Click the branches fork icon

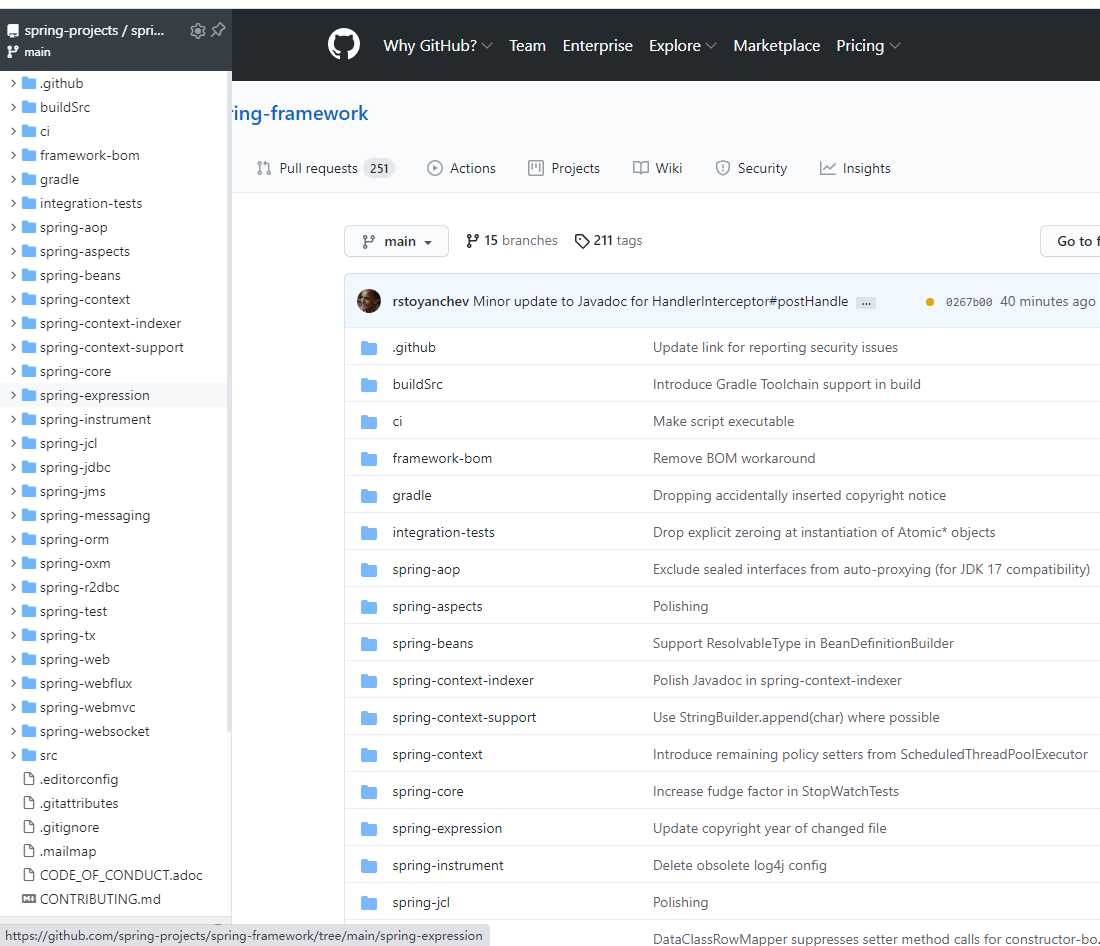472,241
